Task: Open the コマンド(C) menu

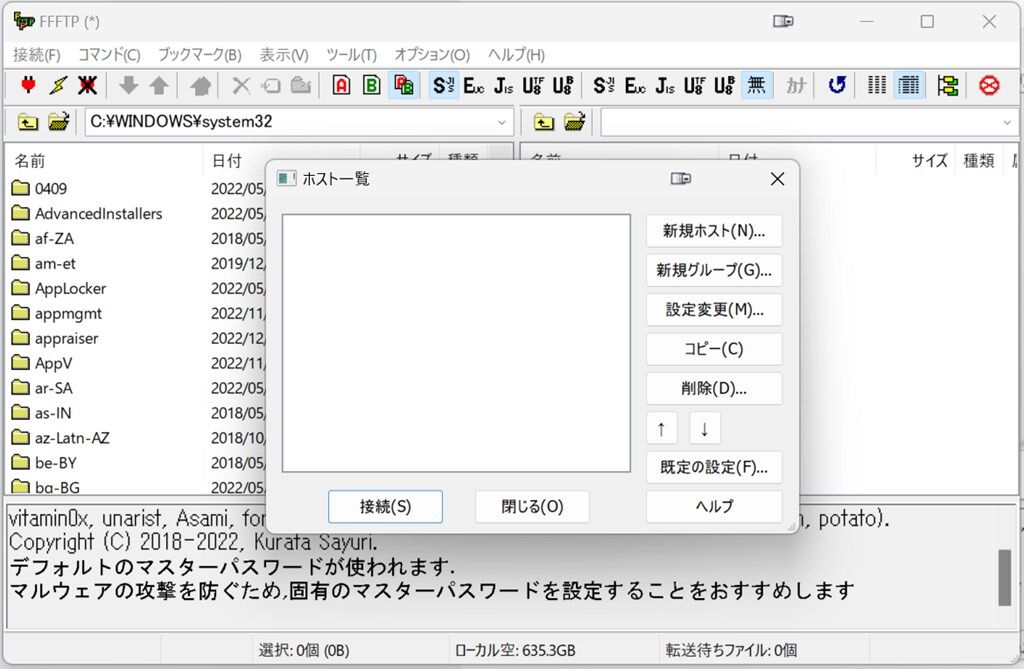Action: [x=109, y=55]
